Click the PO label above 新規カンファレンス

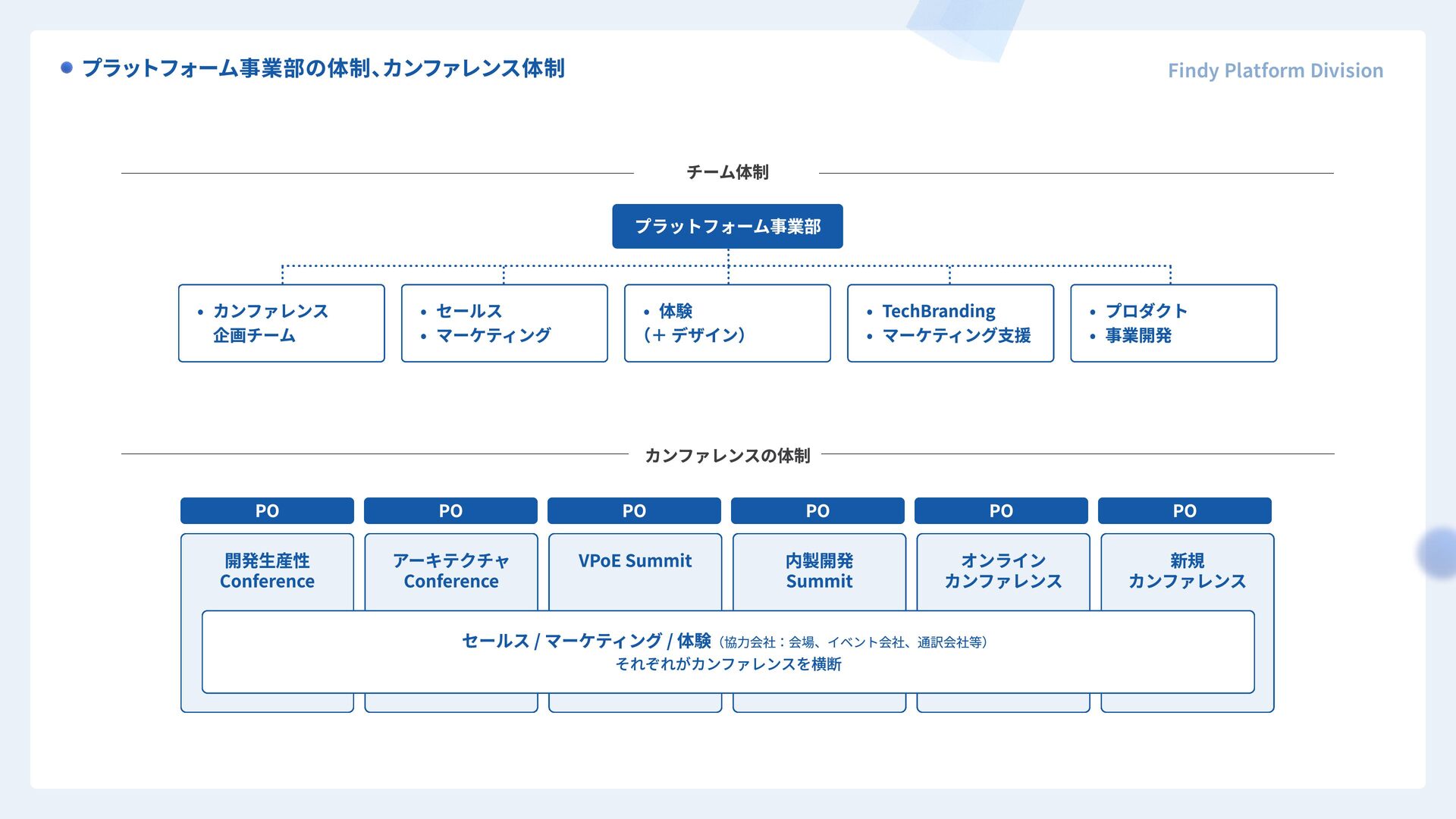[1185, 510]
